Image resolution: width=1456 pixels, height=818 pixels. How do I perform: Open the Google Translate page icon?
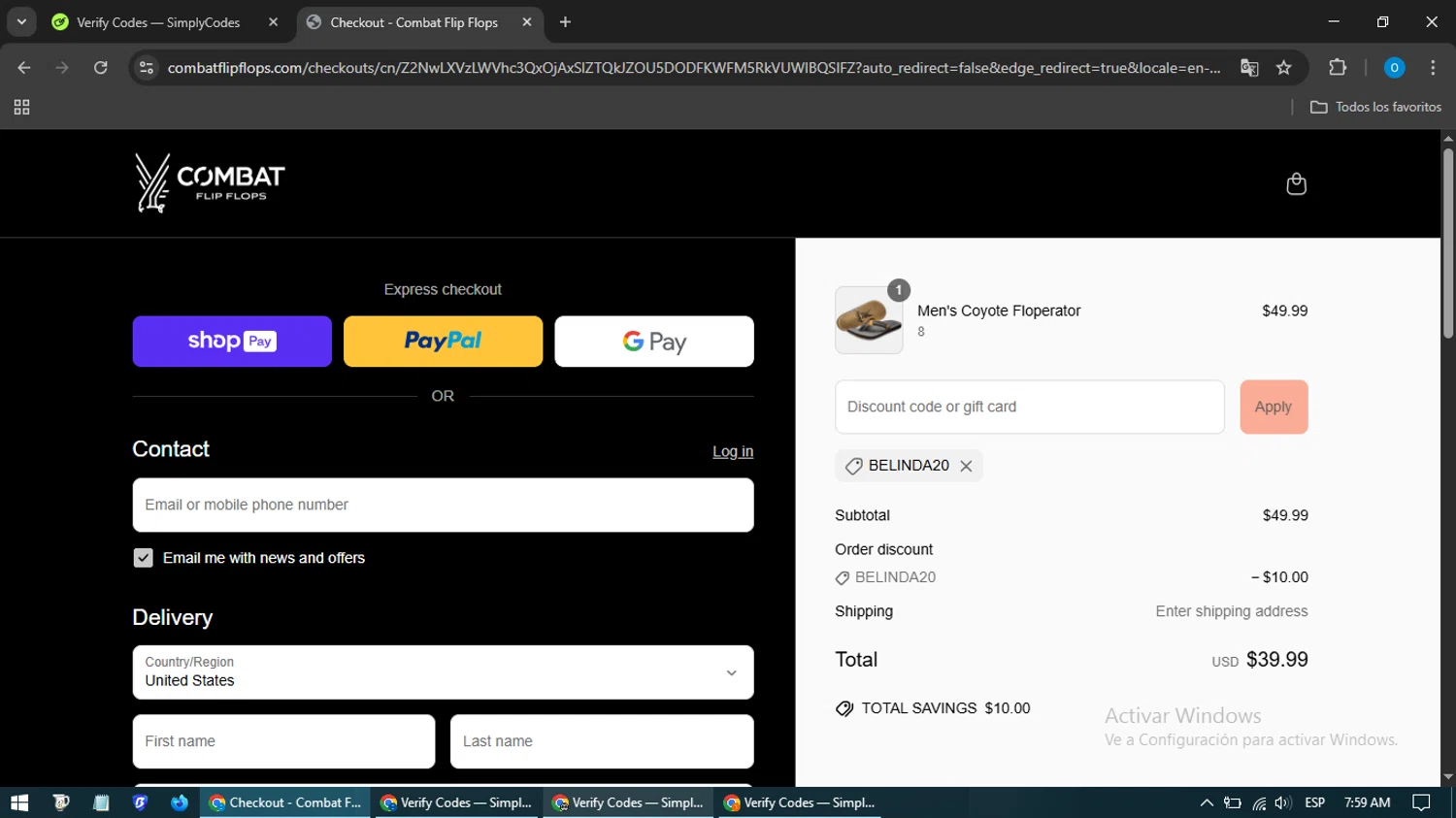(x=1249, y=68)
